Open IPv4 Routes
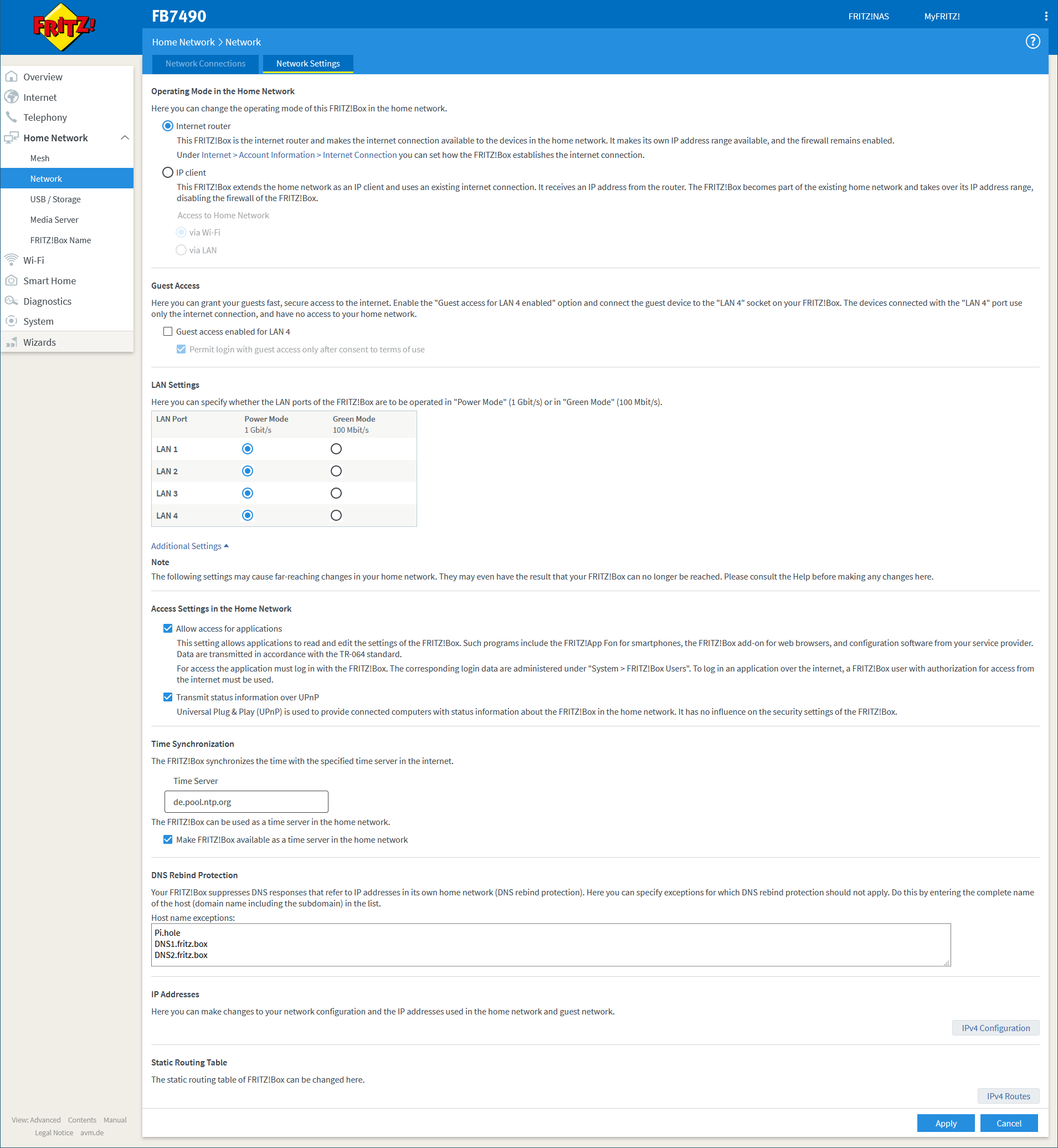Image resolution: width=1058 pixels, height=1148 pixels. pos(1008,1096)
